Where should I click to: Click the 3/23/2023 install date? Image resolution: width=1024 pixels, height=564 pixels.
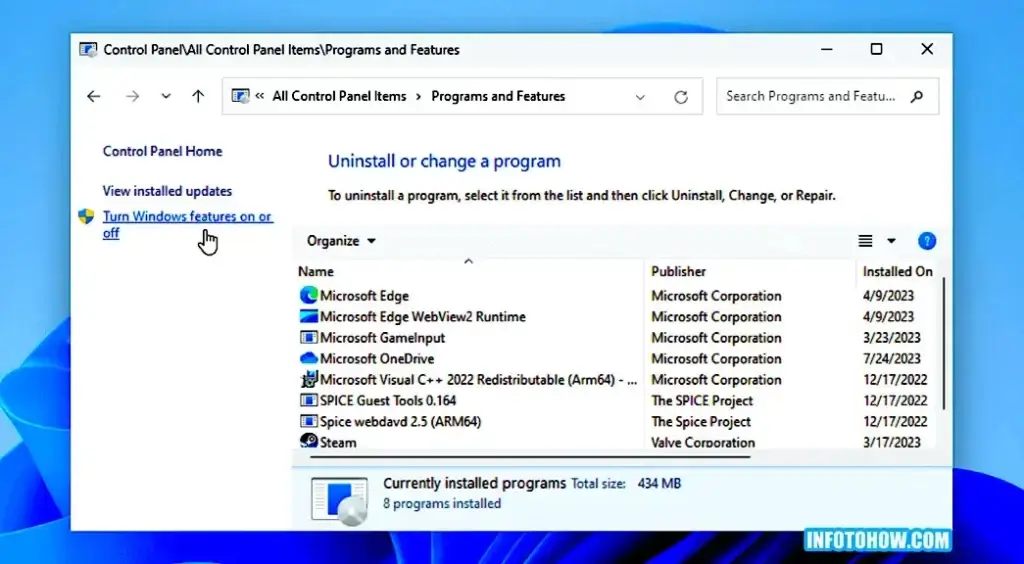tap(892, 337)
